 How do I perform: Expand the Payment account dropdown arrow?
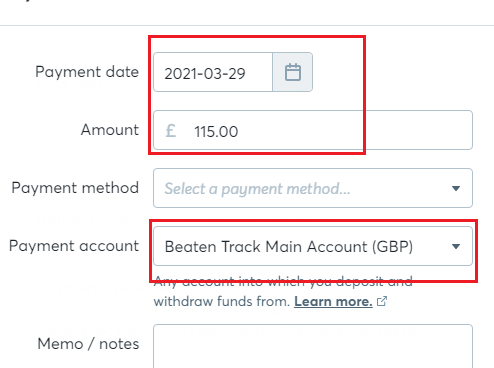tap(456, 246)
